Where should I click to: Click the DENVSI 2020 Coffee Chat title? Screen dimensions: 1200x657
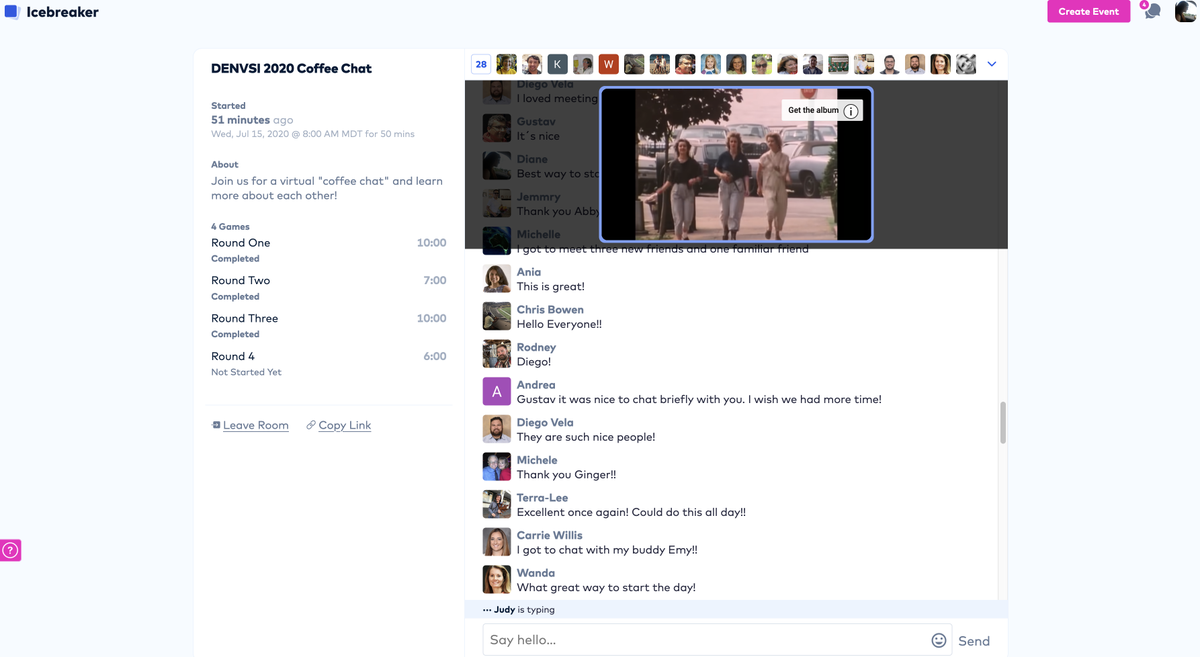pyautogui.click(x=291, y=69)
